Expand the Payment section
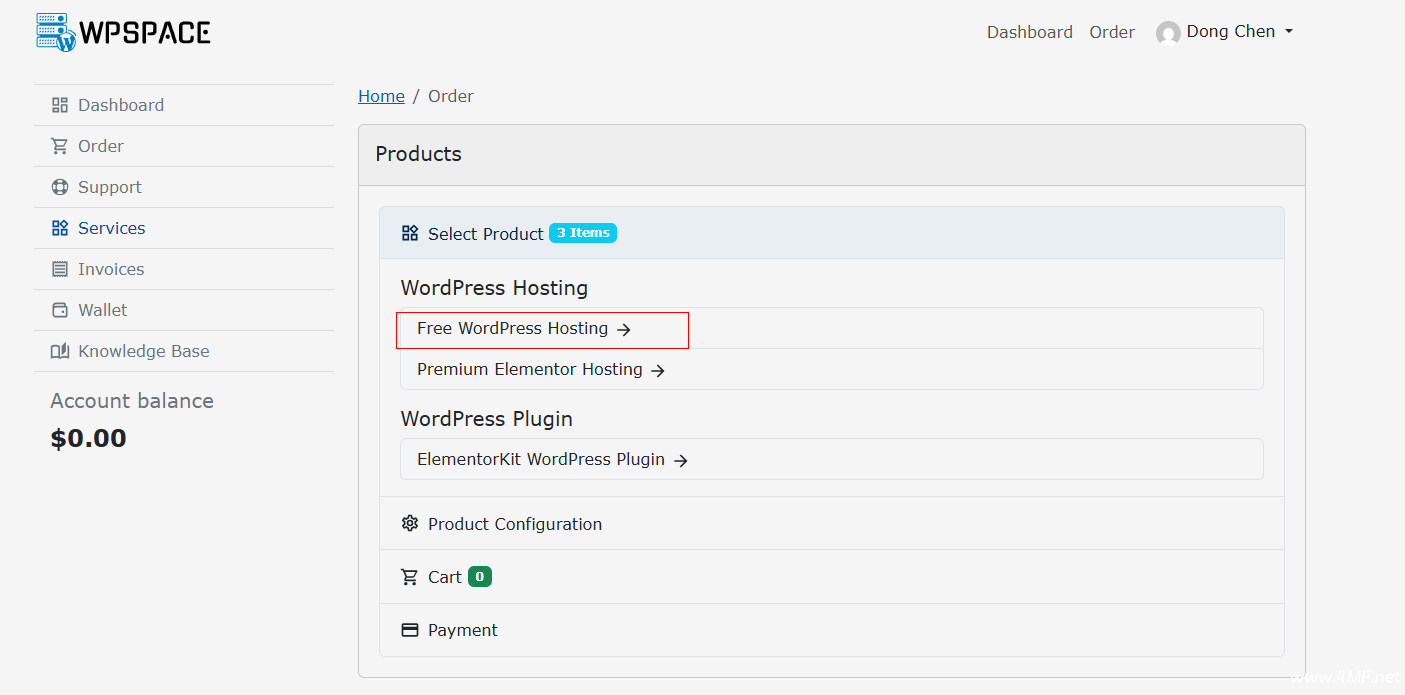The image size is (1405, 695). (x=462, y=630)
